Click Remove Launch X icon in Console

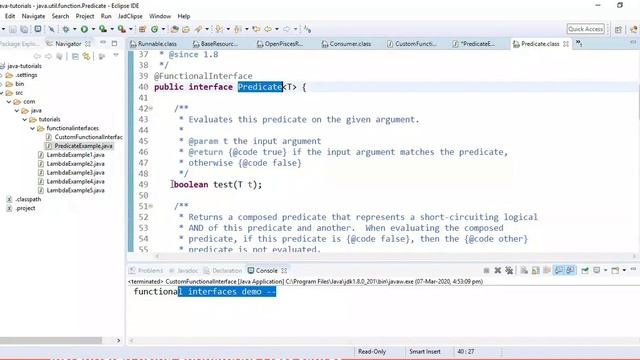498,271
